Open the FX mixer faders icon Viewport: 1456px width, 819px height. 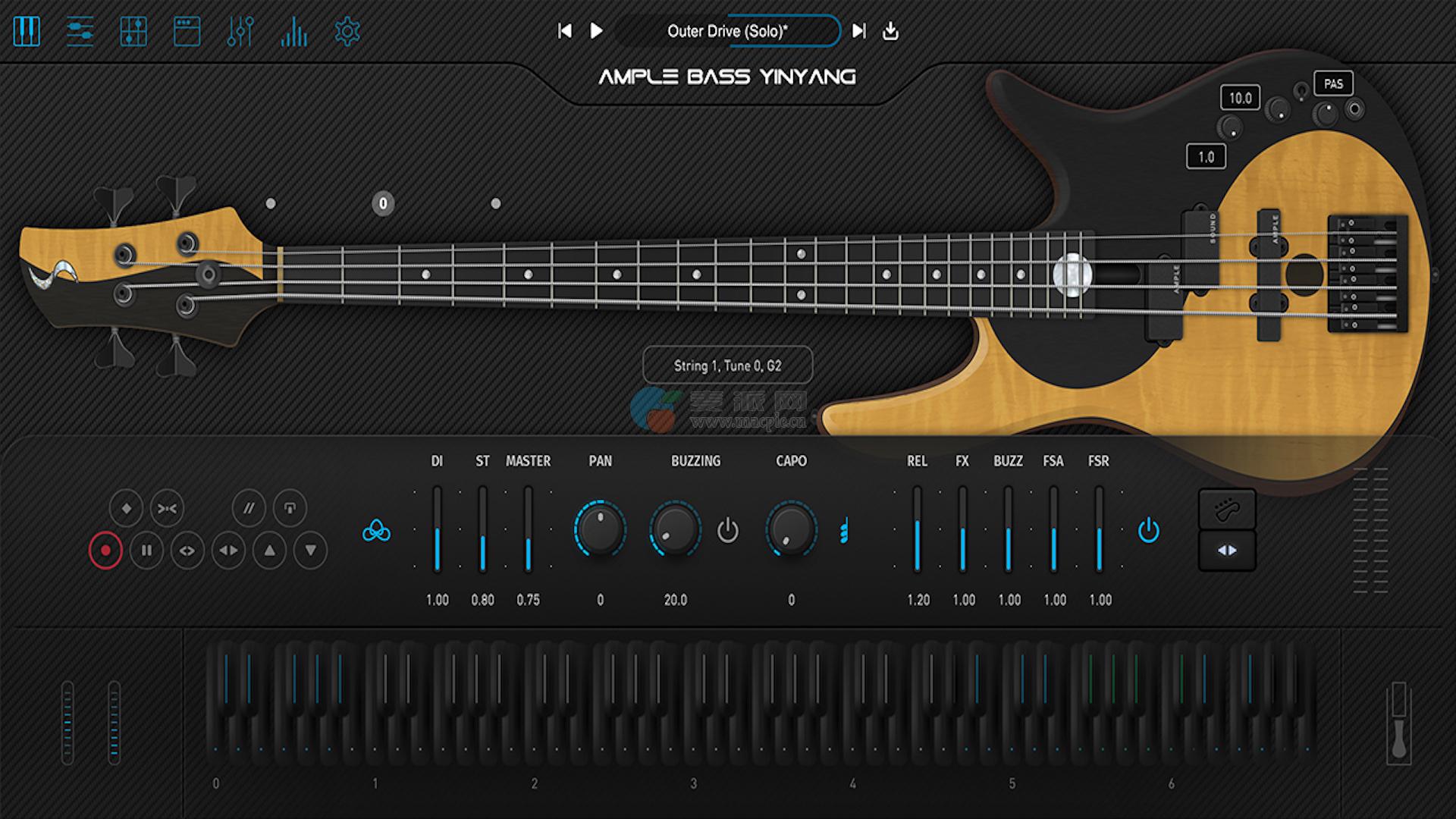(240, 31)
